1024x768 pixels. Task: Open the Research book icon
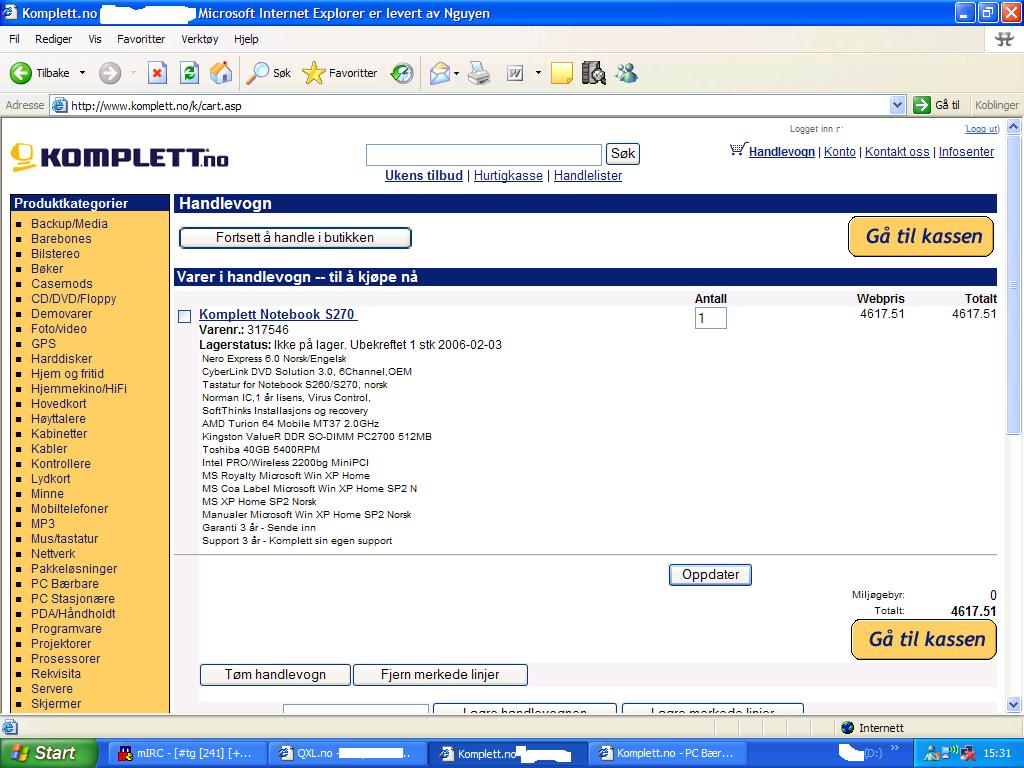click(x=593, y=73)
